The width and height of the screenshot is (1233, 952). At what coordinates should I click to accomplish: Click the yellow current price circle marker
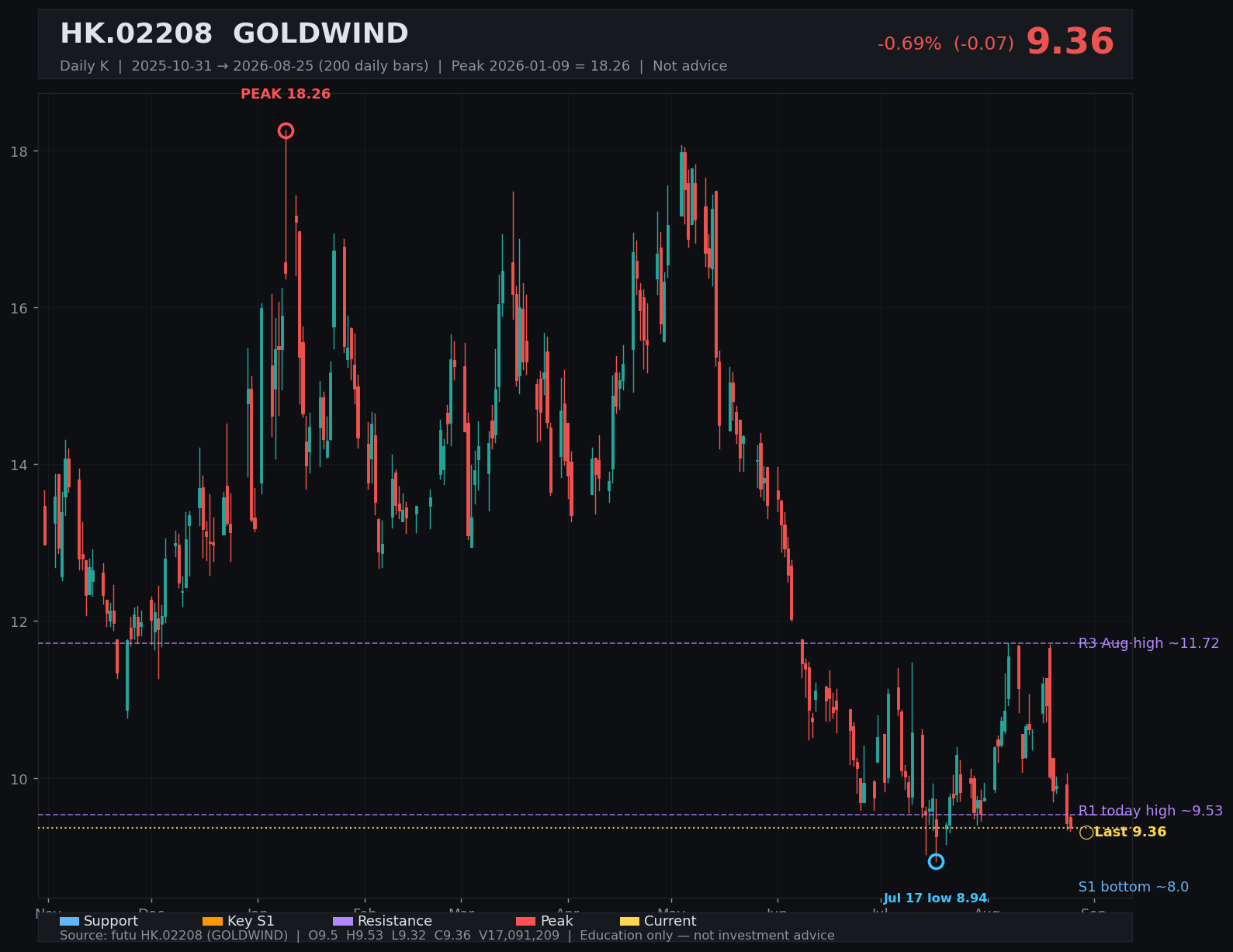click(x=1086, y=833)
